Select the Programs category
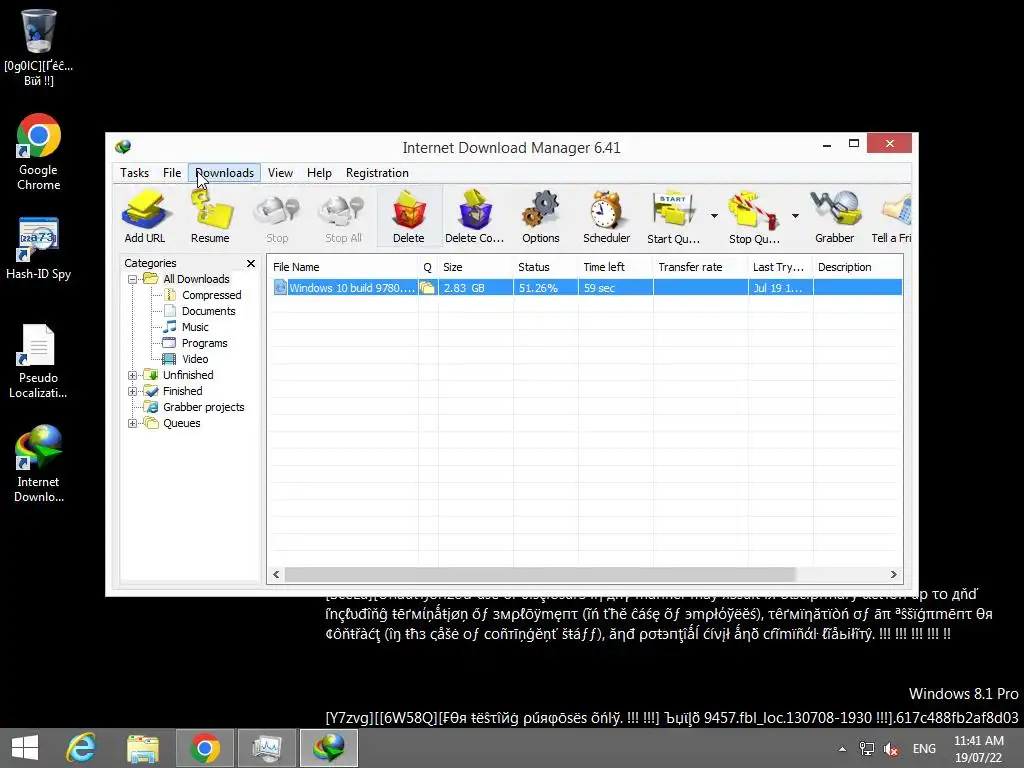This screenshot has width=1024, height=768. (204, 343)
